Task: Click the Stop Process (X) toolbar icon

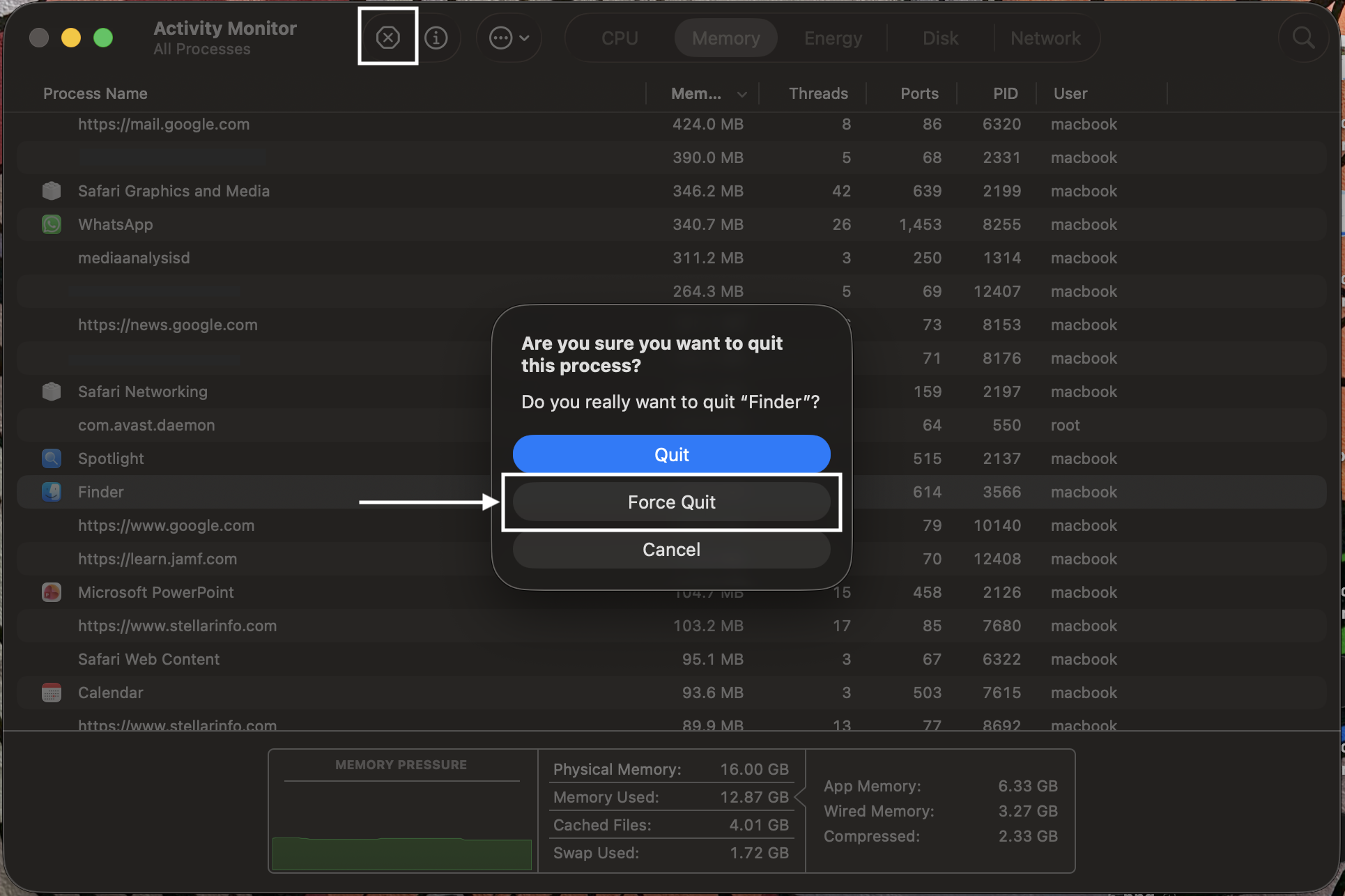Action: (387, 37)
